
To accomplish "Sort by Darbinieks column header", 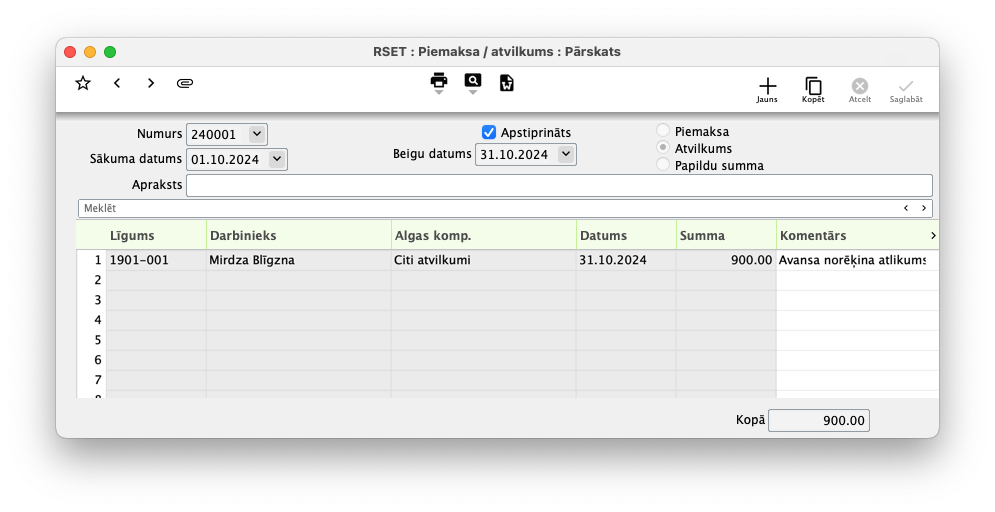I will [x=299, y=235].
